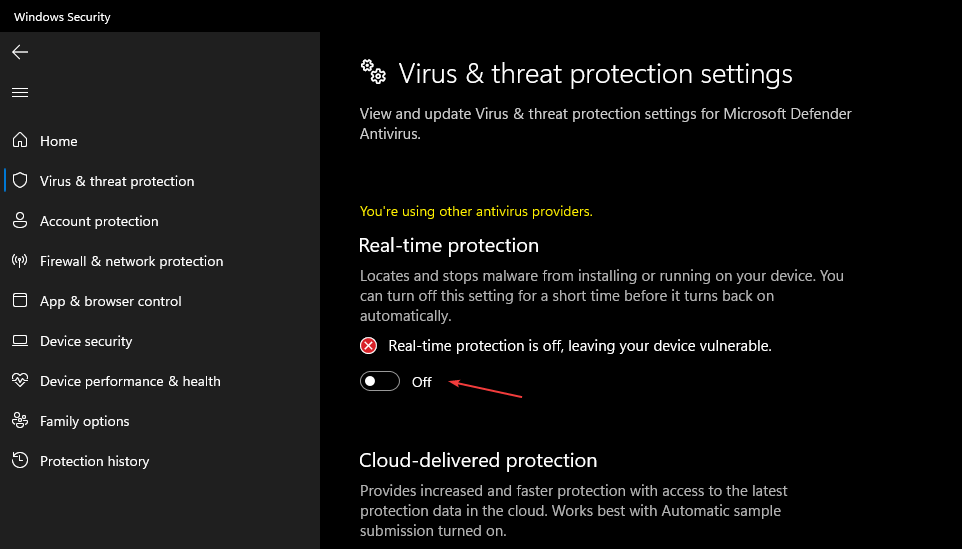Viewport: 962px width, 549px height.
Task: Click the Device security laptop icon
Action: (20, 340)
